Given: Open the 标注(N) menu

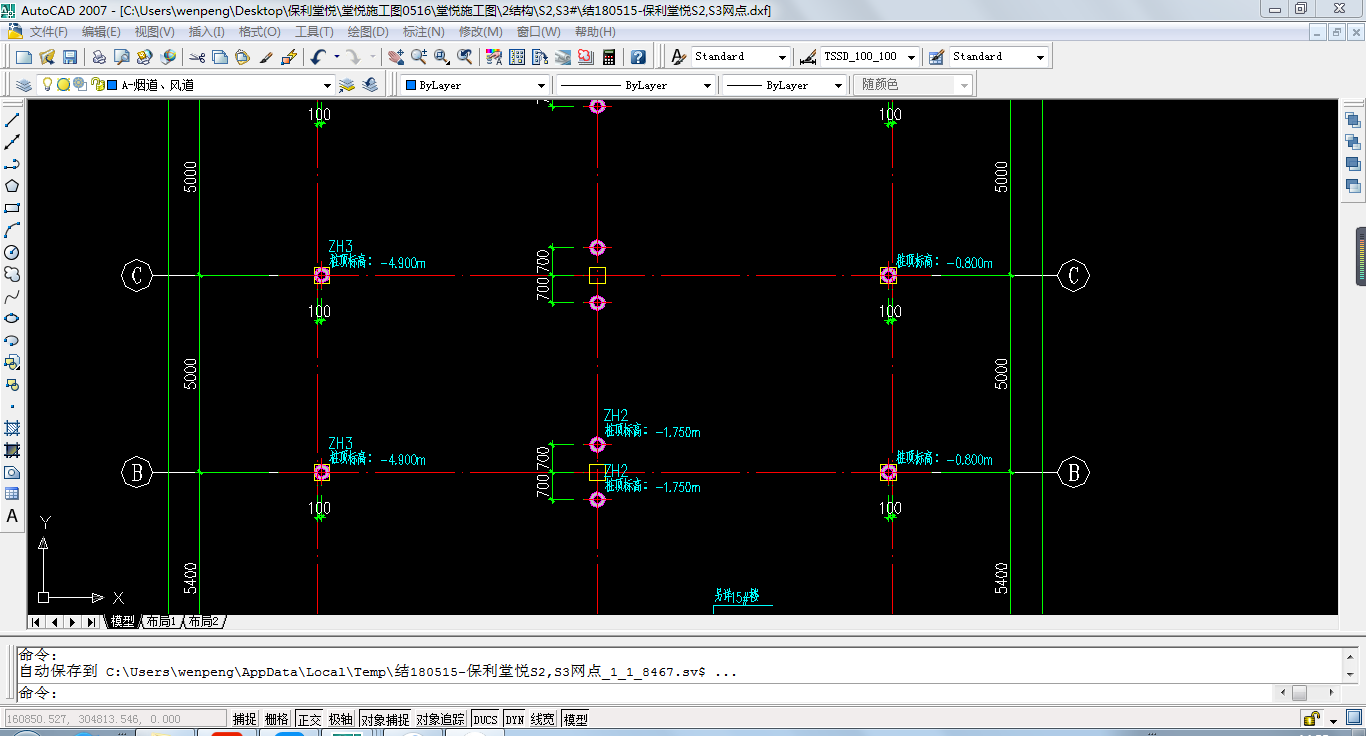Looking at the screenshot, I should click(424, 32).
